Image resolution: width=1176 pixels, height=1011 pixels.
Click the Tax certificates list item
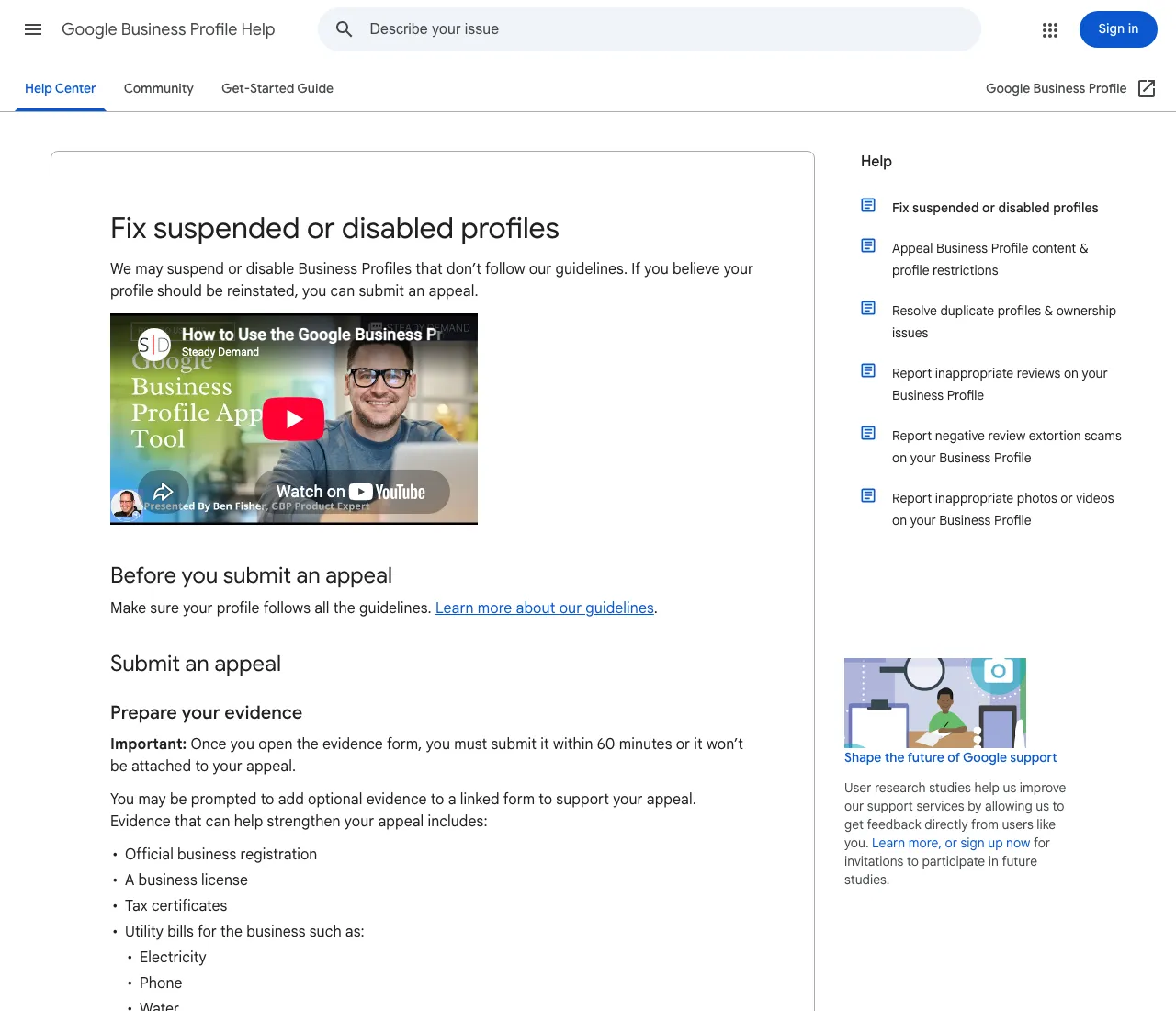coord(176,905)
